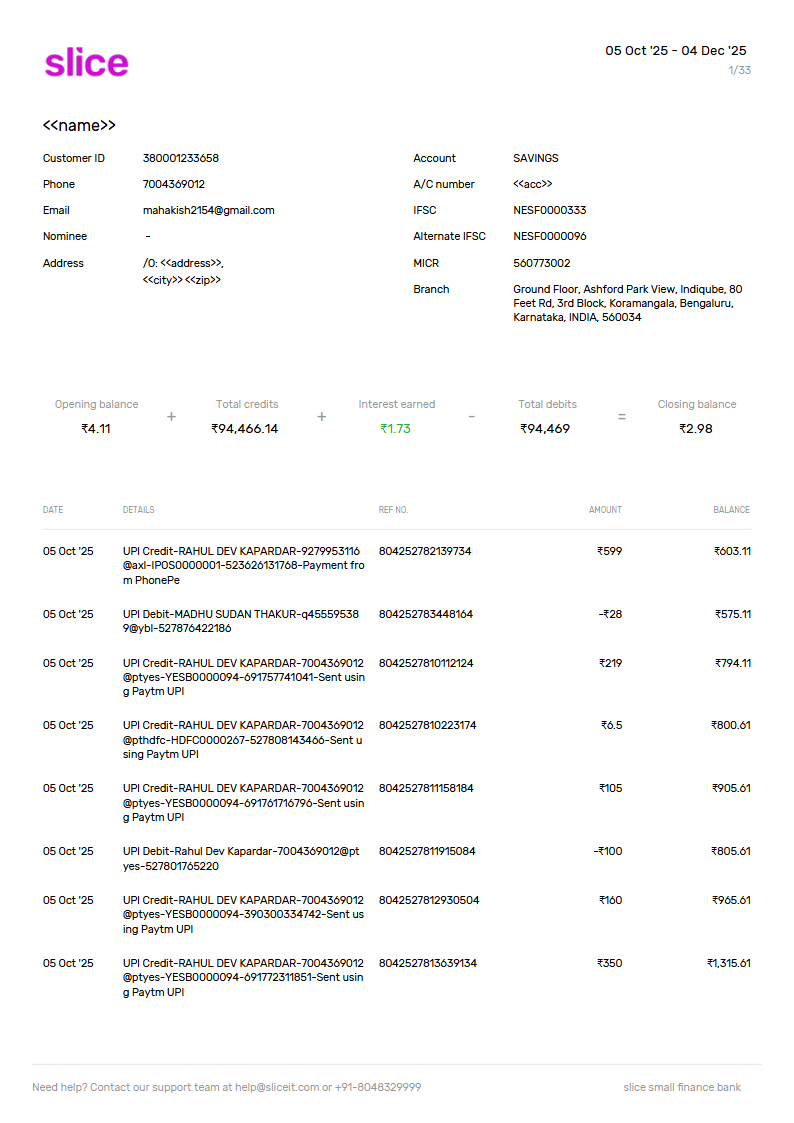The image size is (794, 1123).
Task: Click the branch address text
Action: coord(627,303)
